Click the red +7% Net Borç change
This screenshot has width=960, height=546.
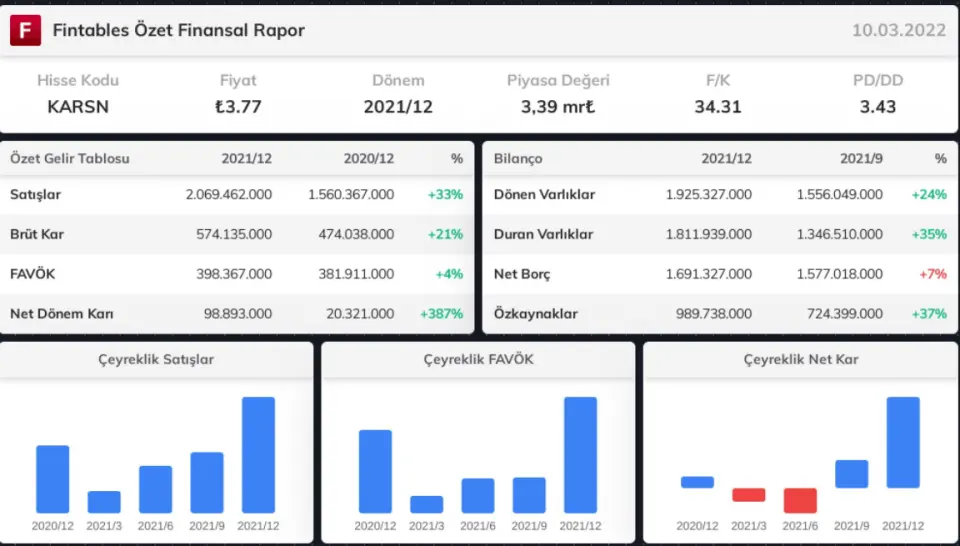928,274
